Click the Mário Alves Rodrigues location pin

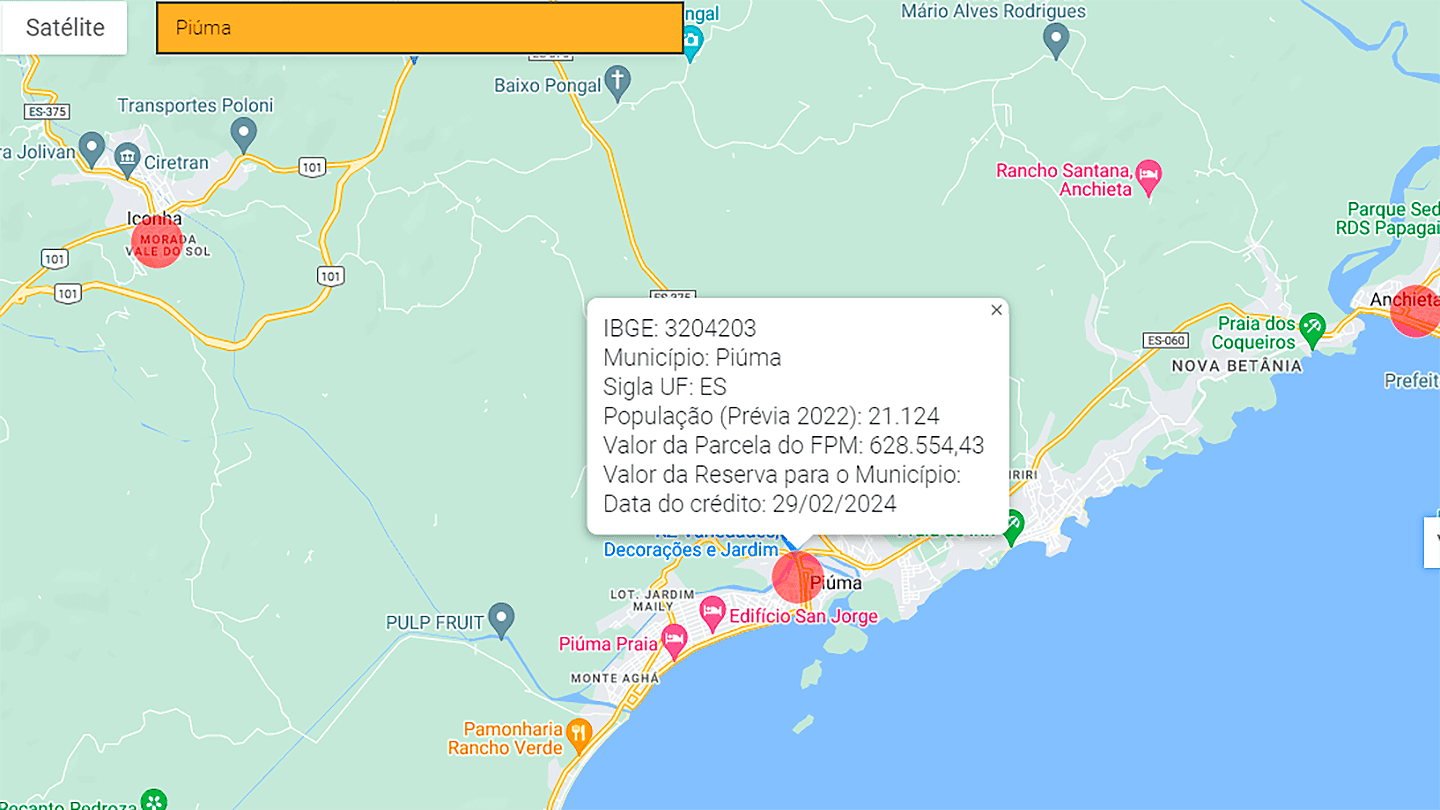(x=1055, y=39)
